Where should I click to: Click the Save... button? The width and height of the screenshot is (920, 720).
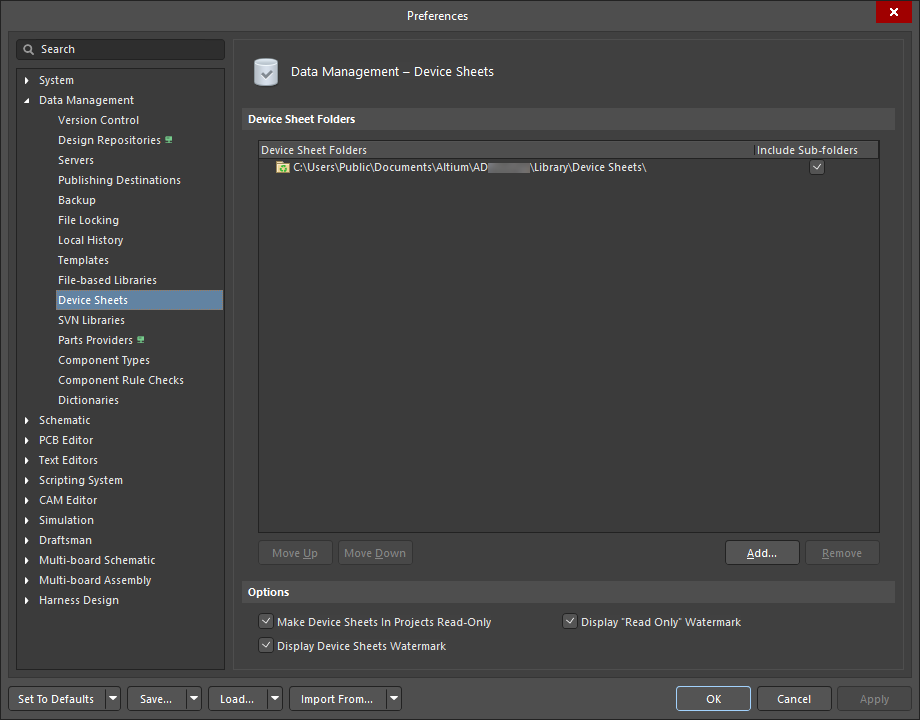156,699
